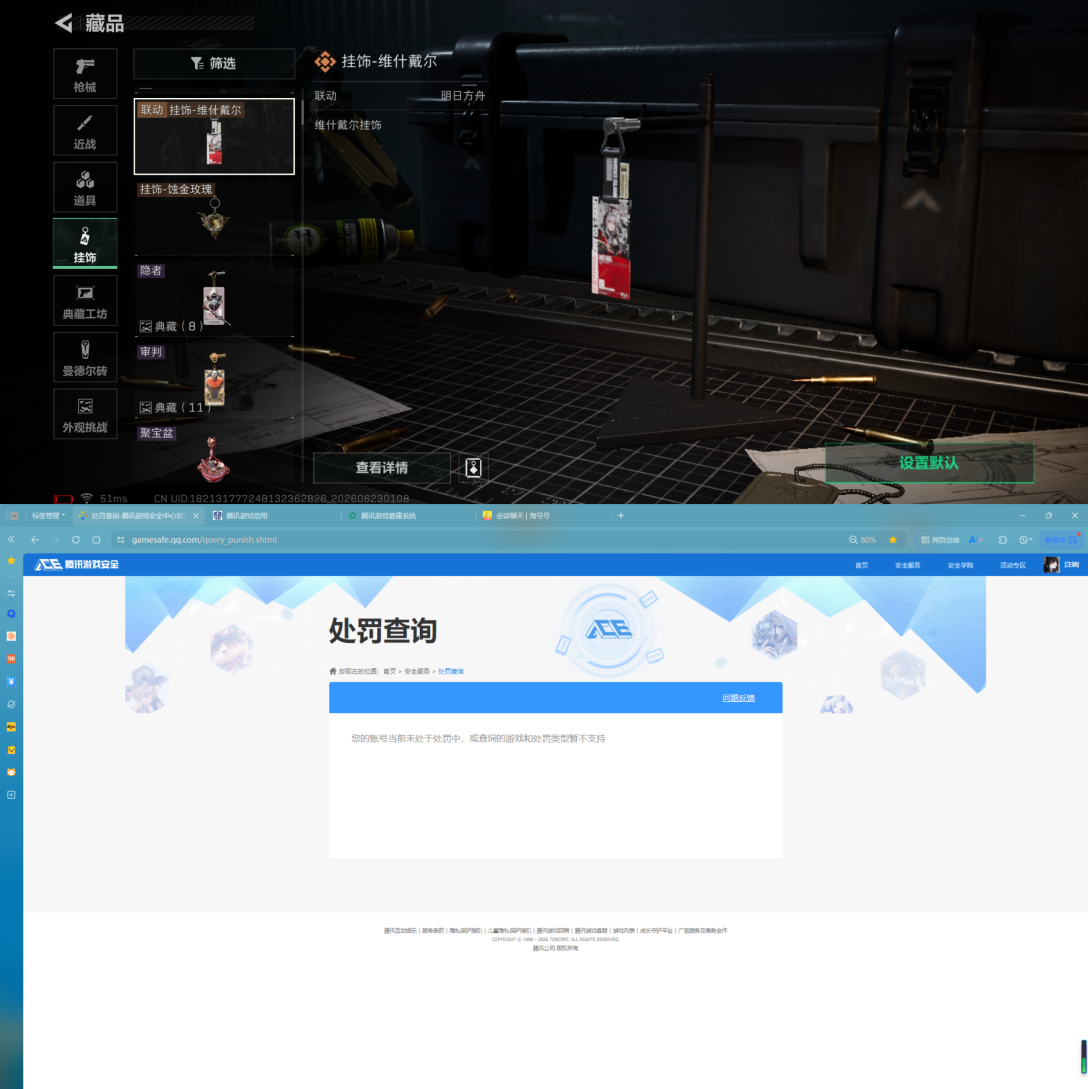Close the 处罚查询 browser tab
The height and width of the screenshot is (1089, 1088).
point(196,516)
